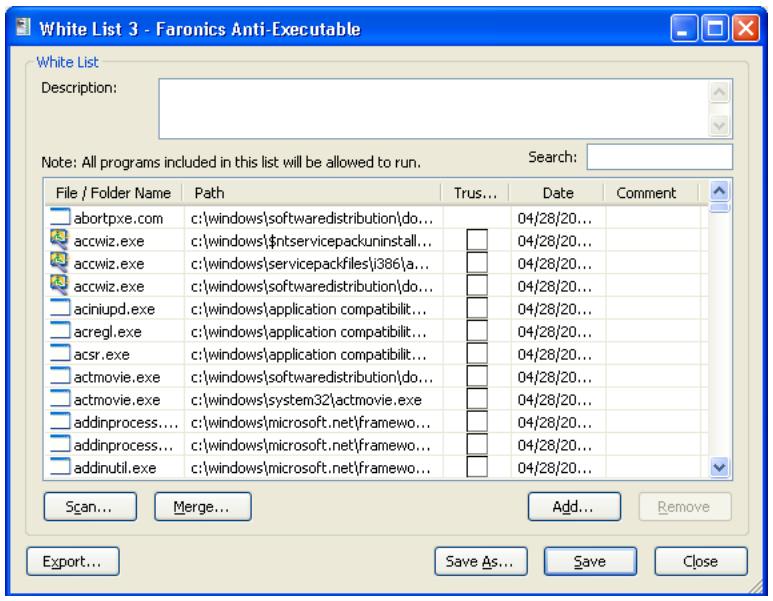The image size is (773, 601).
Task: Click the accwiz.exe icon for servicepackfiles path
Action: [60, 263]
